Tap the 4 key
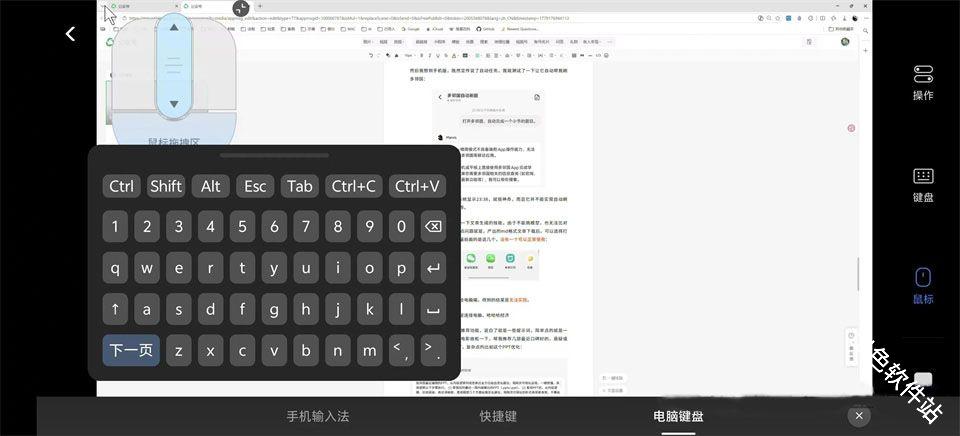Screen dimensions: 960x436 tap(210, 227)
